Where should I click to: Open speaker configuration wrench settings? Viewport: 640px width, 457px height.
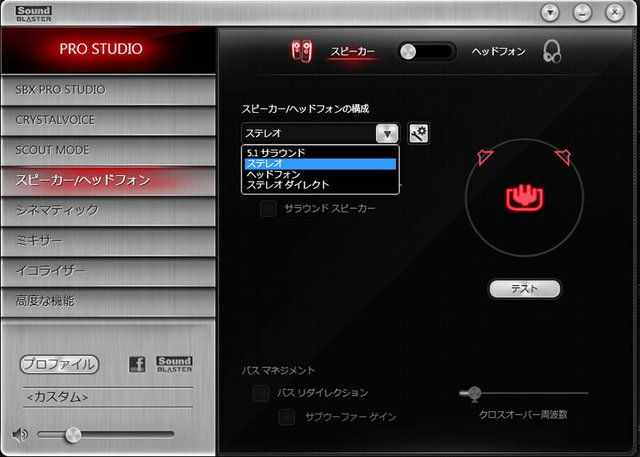(x=418, y=133)
